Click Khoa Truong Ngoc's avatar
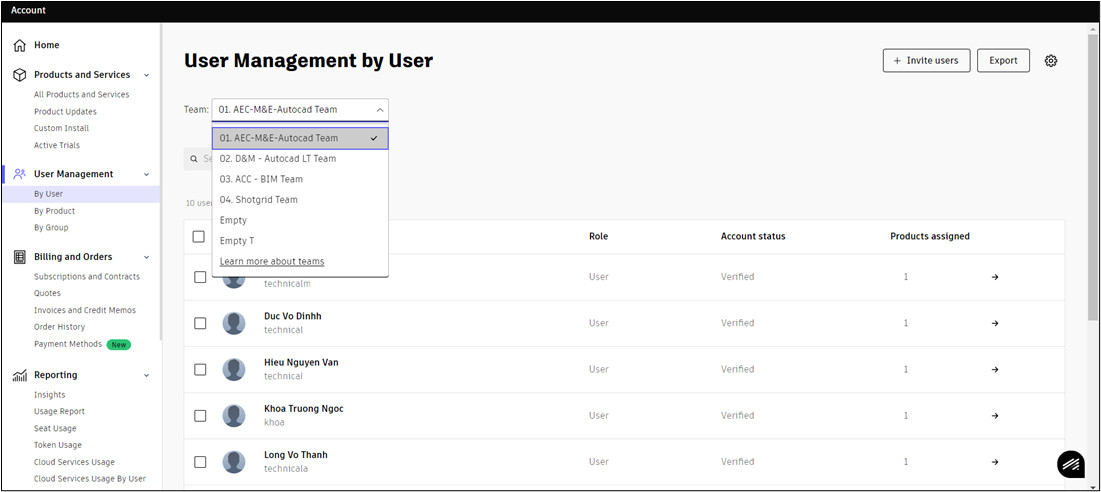Image resolution: width=1101 pixels, height=492 pixels. [x=234, y=415]
